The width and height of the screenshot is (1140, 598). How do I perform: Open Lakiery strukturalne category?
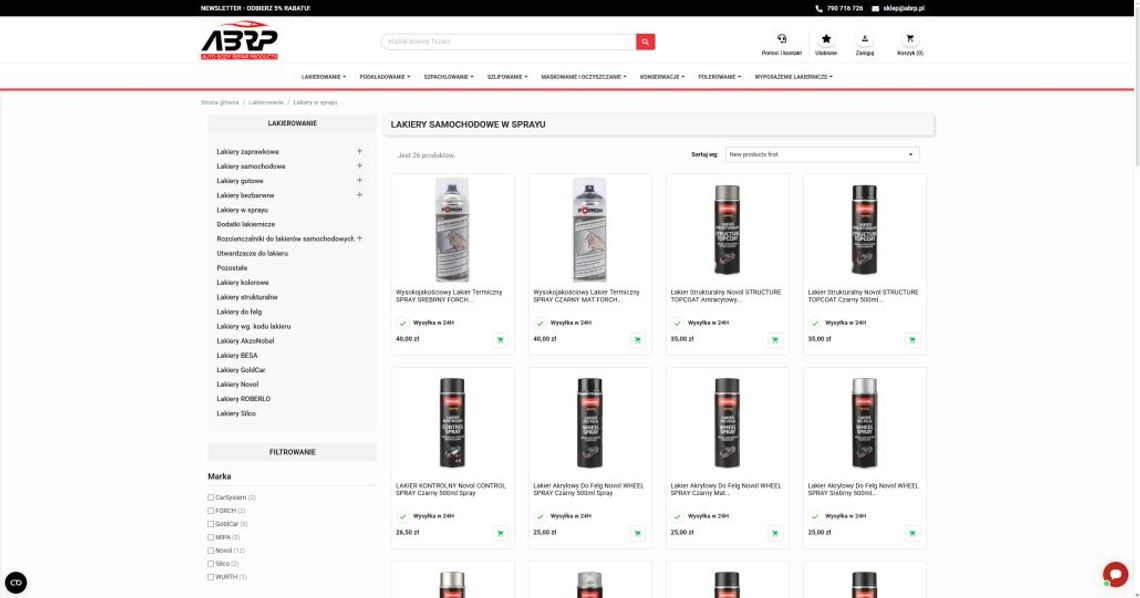[x=247, y=297]
